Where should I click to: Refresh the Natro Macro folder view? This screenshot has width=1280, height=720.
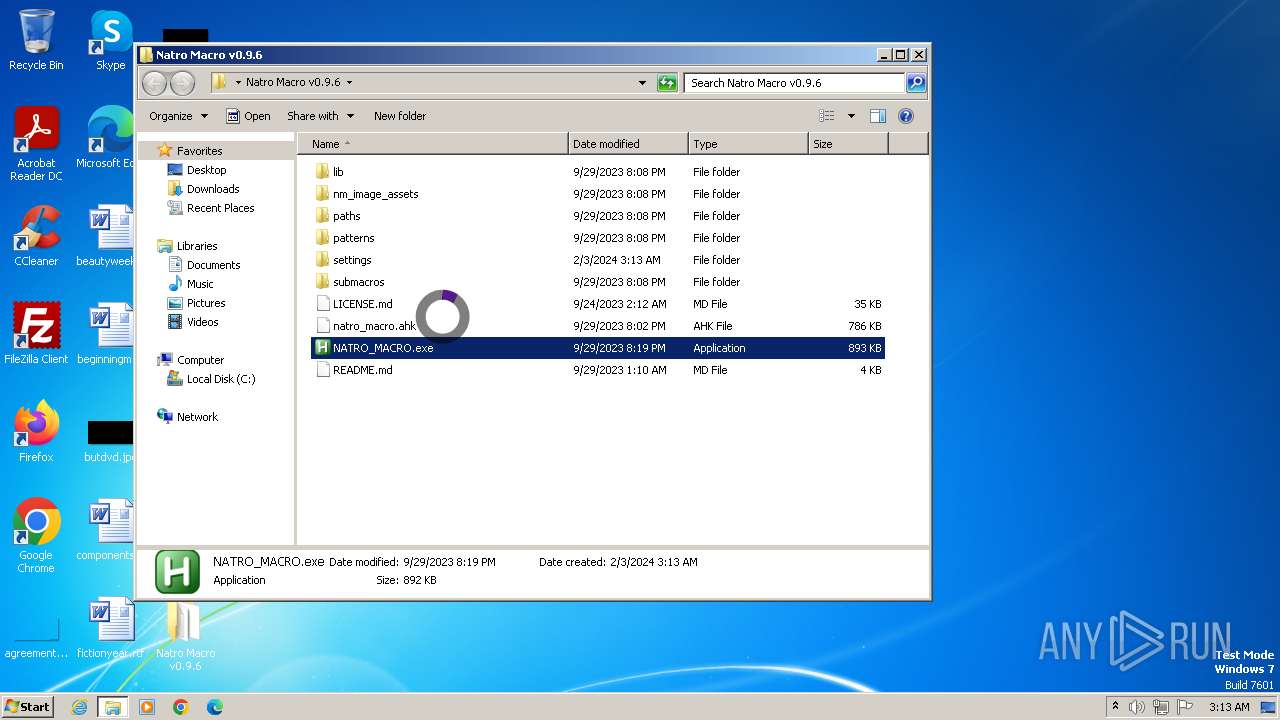tap(667, 83)
